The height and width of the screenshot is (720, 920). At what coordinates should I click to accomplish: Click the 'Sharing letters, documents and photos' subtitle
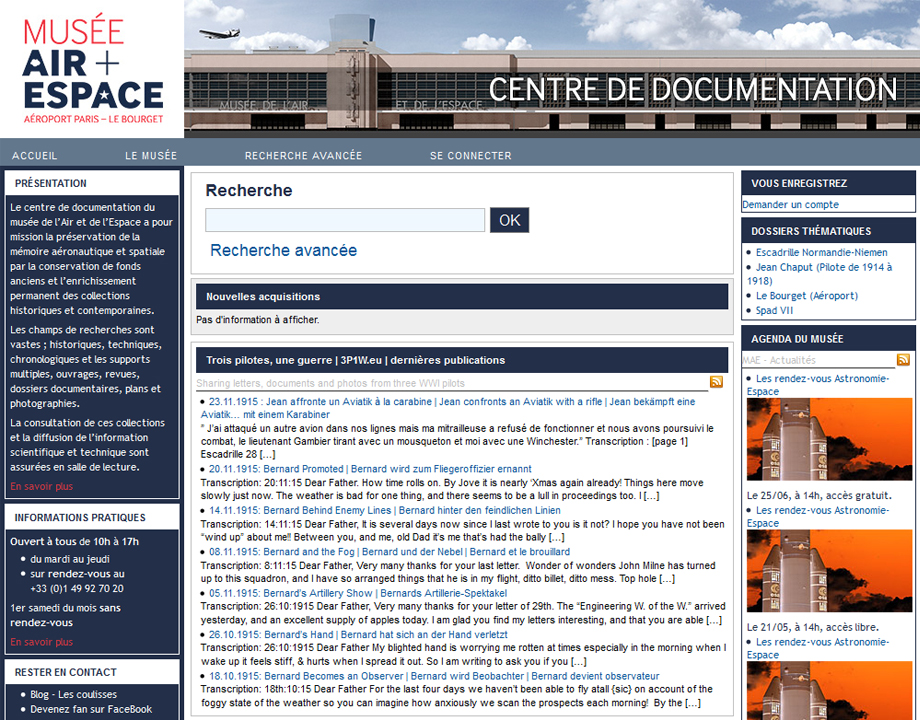330,383
